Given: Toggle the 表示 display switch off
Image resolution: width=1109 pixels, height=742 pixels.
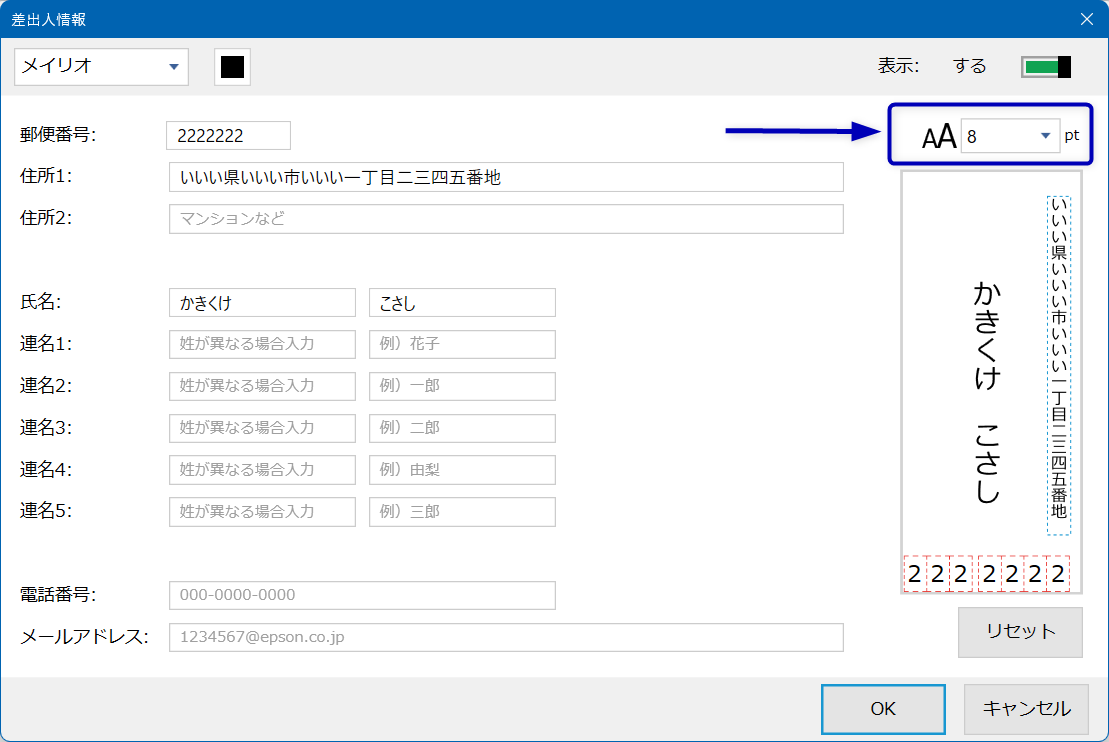Looking at the screenshot, I should point(1046,67).
